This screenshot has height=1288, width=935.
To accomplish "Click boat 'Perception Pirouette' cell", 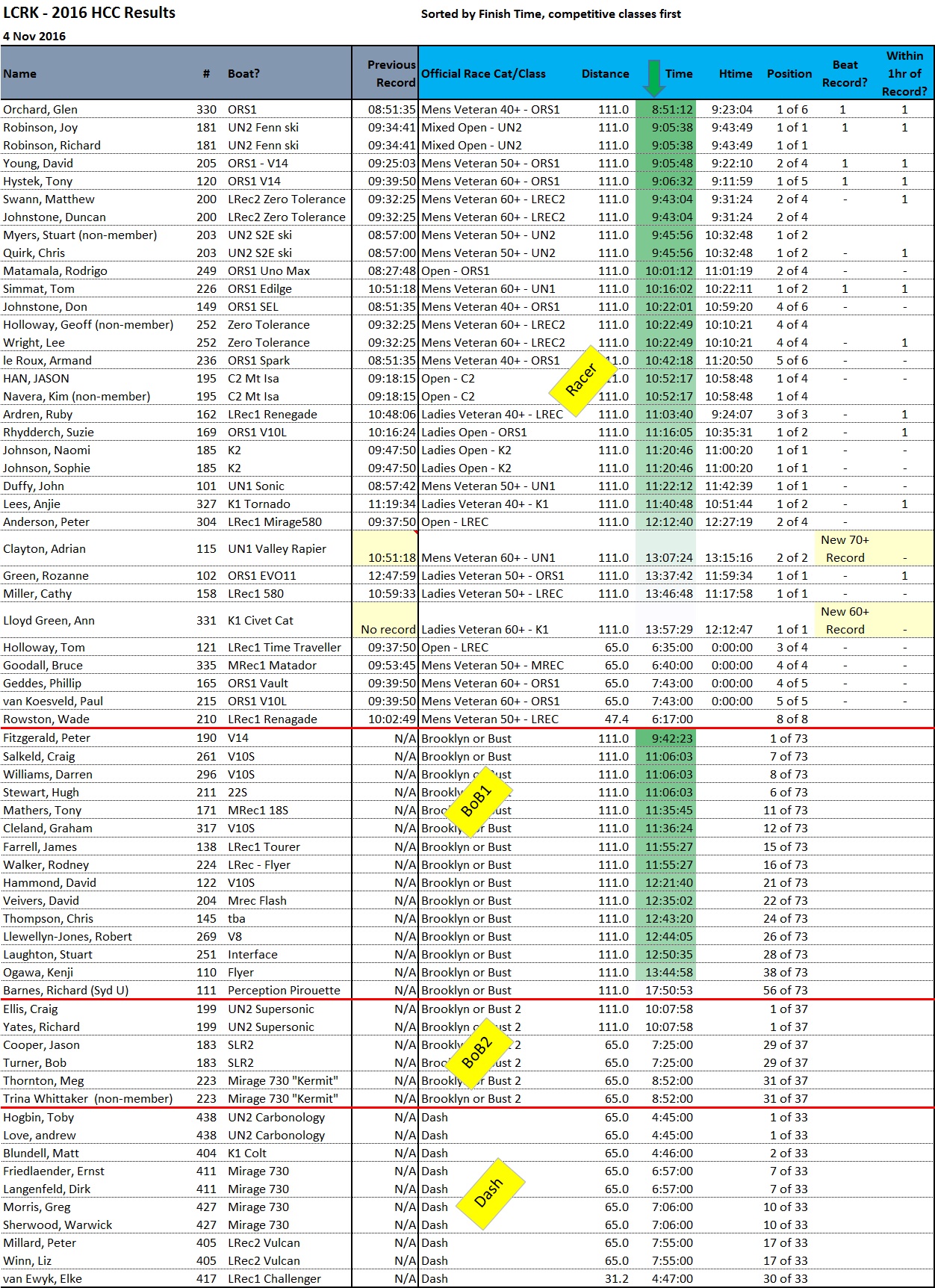I will click(284, 990).
